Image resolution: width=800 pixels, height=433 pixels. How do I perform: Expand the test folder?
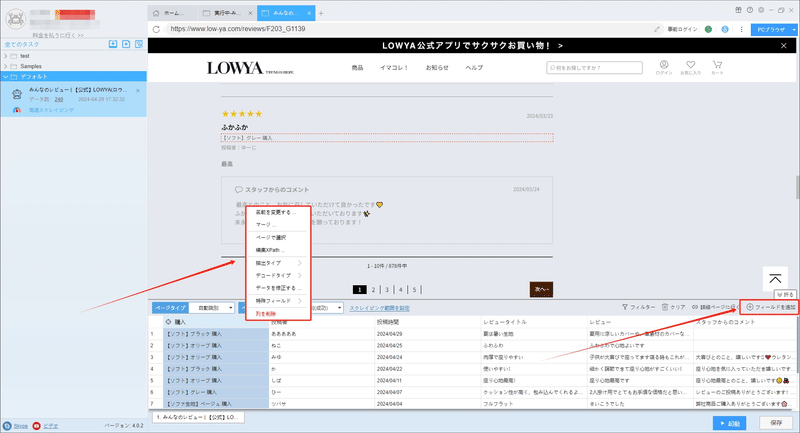tap(6, 56)
